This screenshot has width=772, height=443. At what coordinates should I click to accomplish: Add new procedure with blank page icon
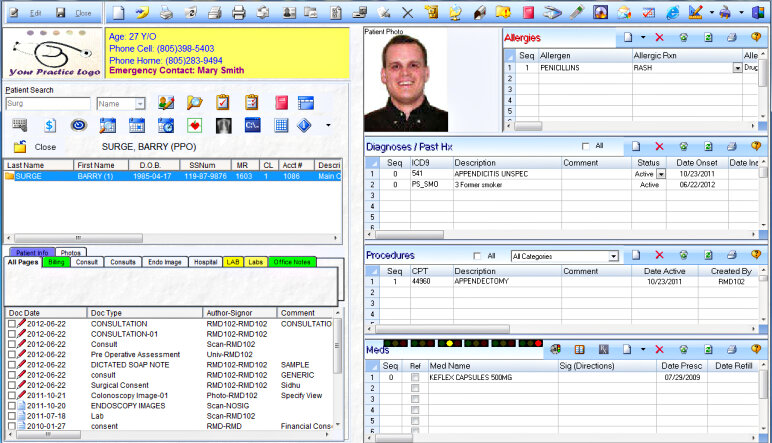pyautogui.click(x=634, y=256)
